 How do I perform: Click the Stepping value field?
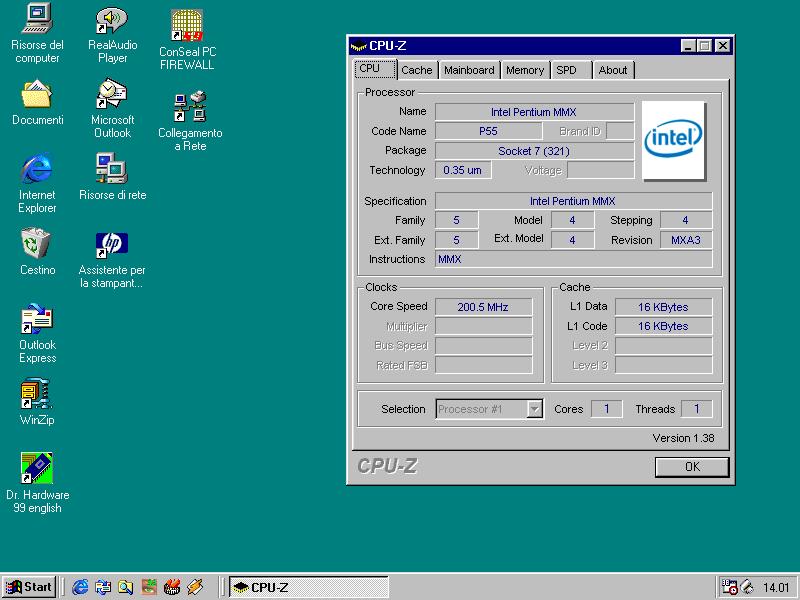686,220
